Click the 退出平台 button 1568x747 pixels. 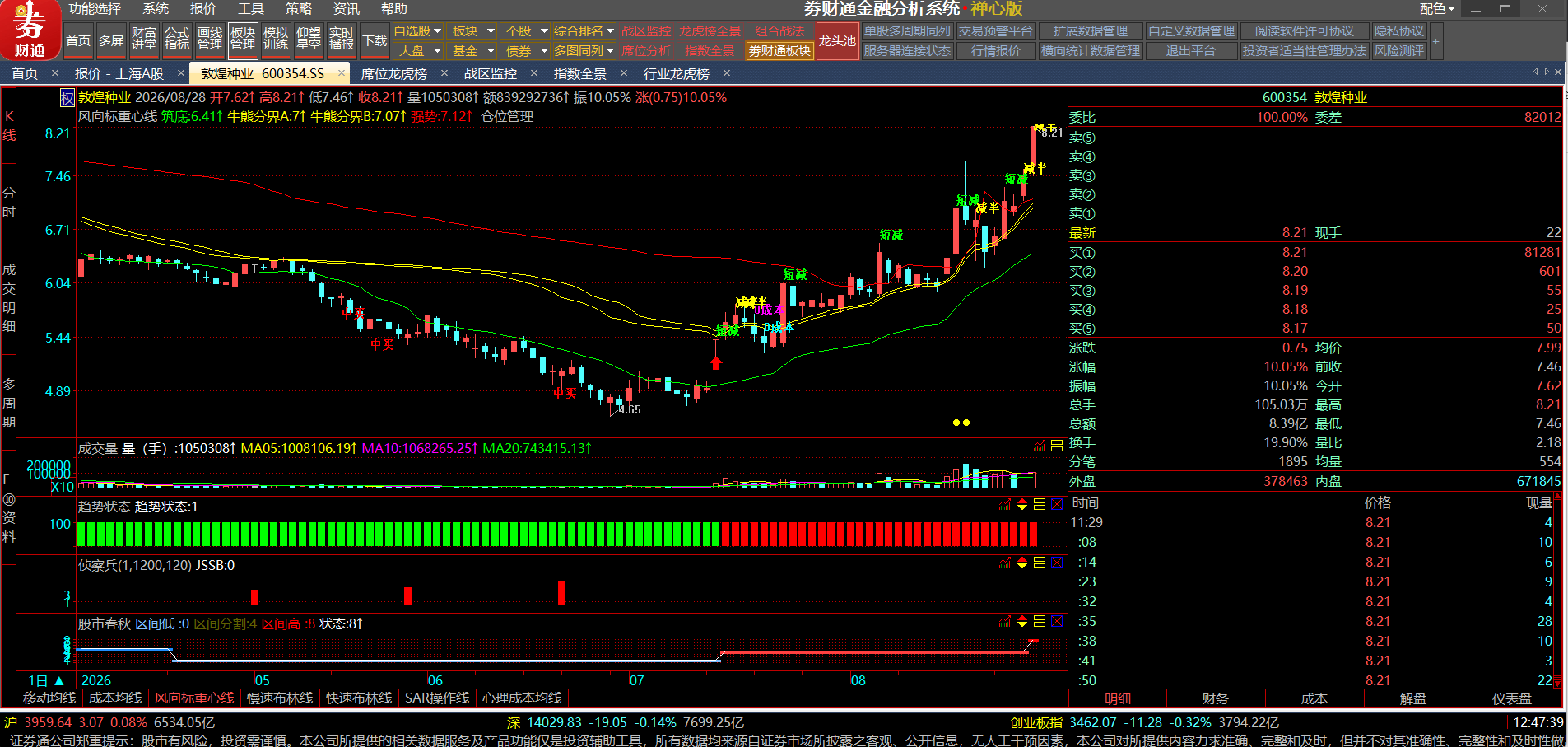click(x=1190, y=51)
